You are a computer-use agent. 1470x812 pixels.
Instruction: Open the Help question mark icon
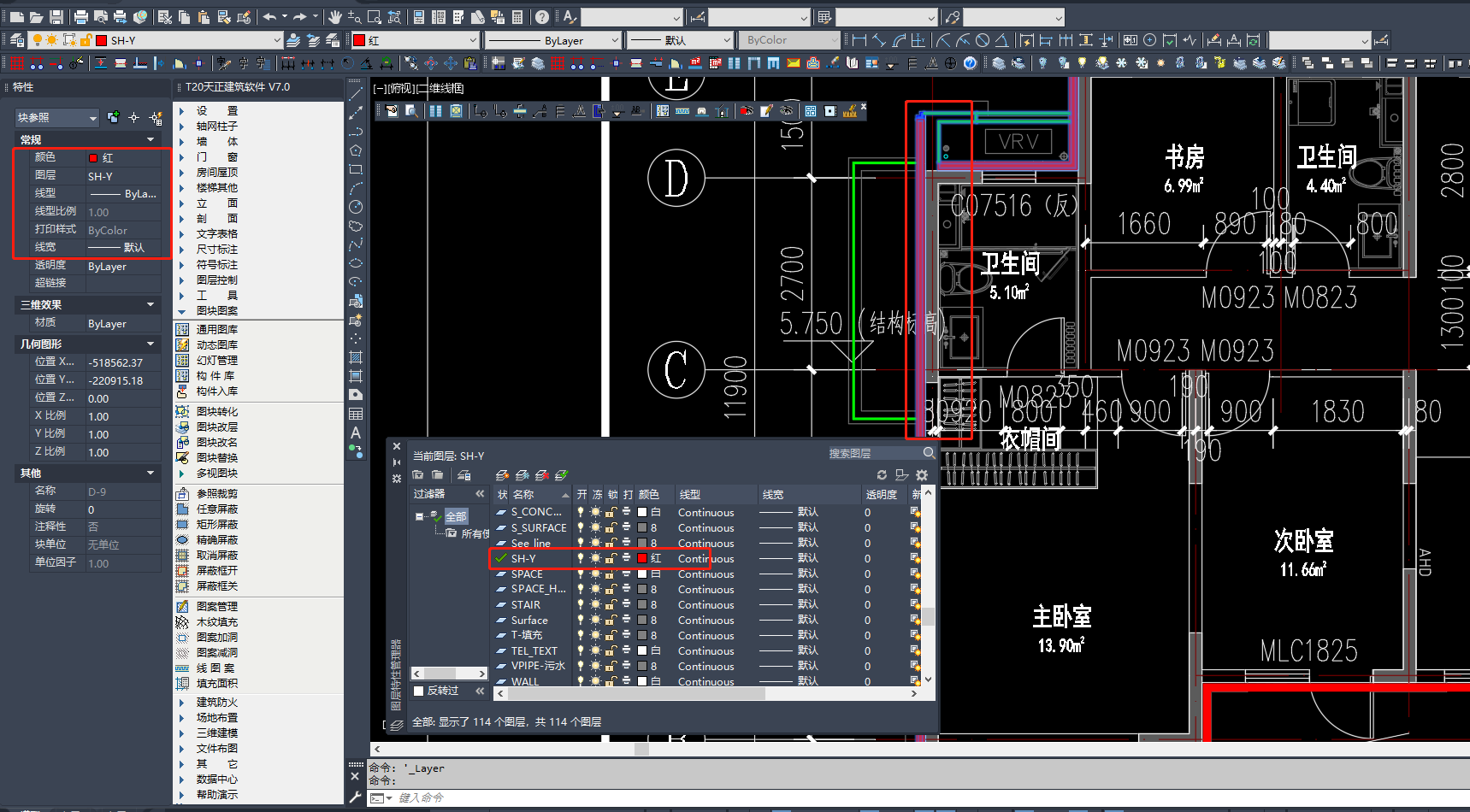point(542,16)
